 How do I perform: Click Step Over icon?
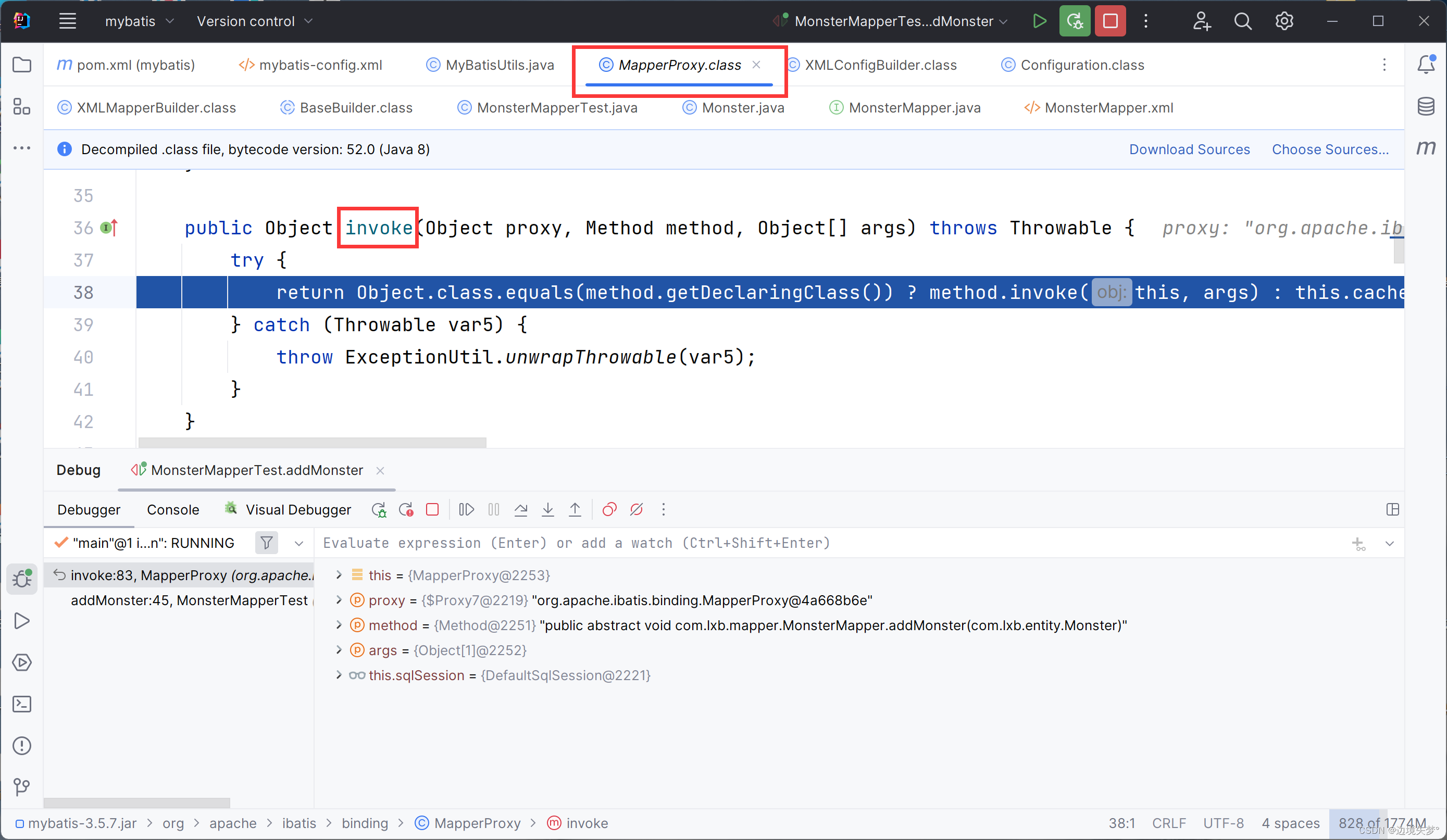click(x=521, y=509)
